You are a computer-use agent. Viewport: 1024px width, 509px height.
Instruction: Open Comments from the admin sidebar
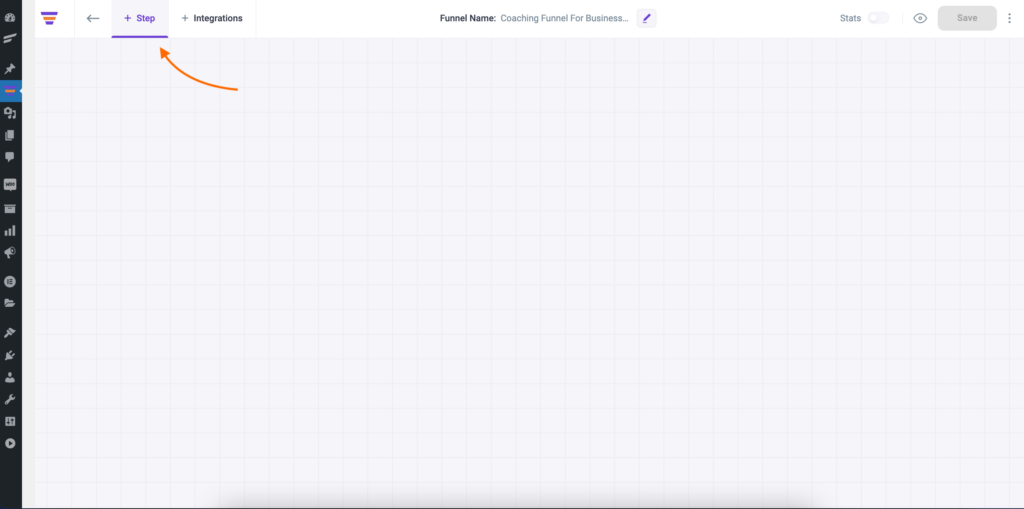(10, 157)
